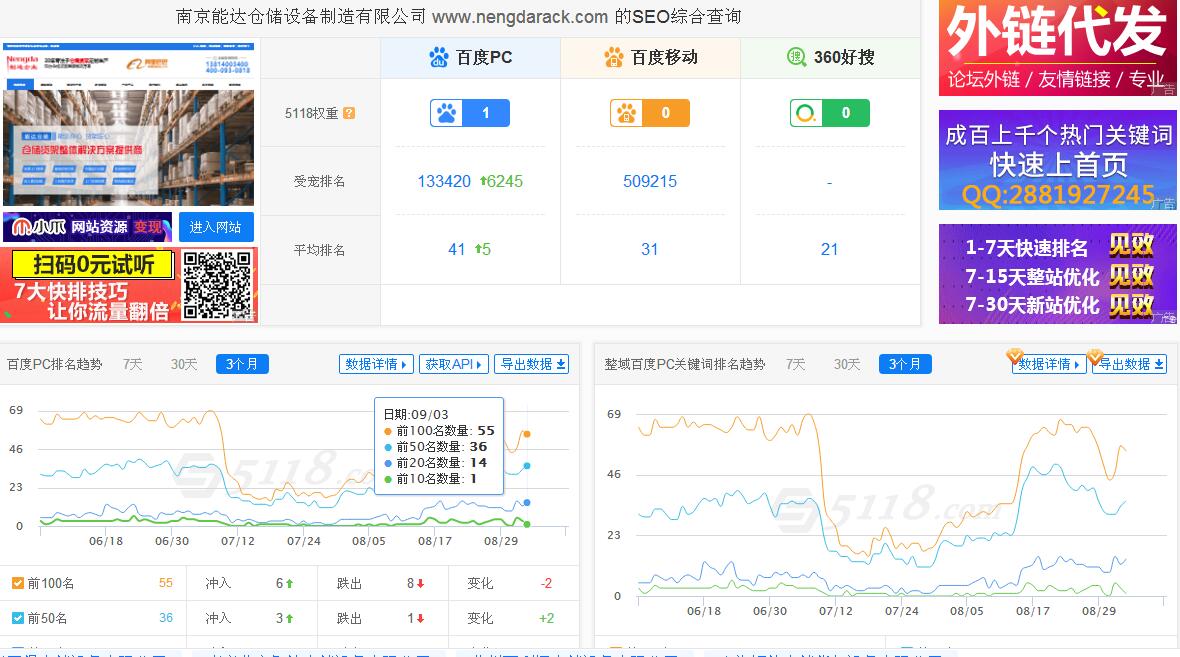Click the Baidu Mobile orange paw icon

[x=613, y=57]
